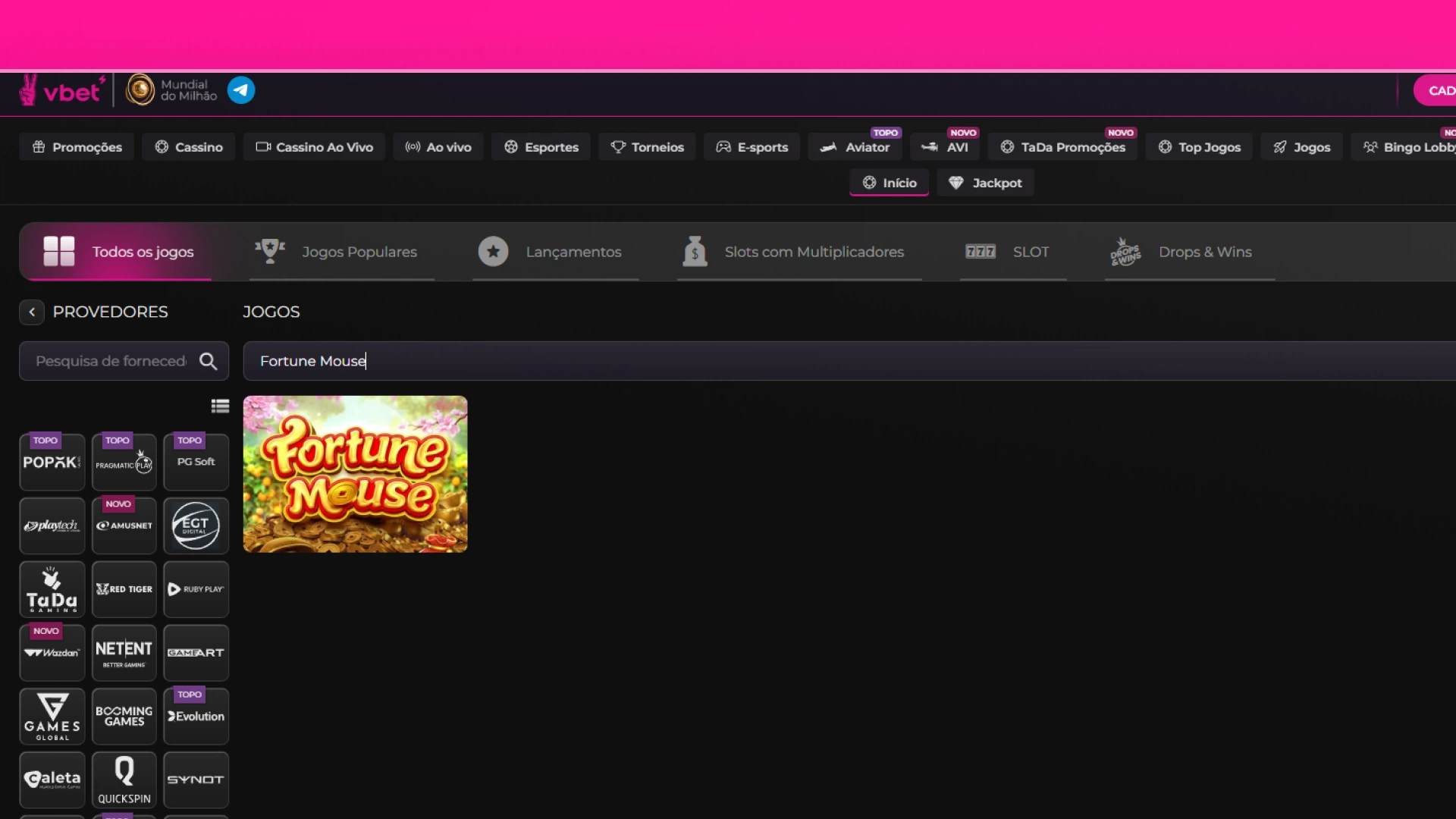Image resolution: width=1456 pixels, height=819 pixels.
Task: Open the Ao vivo section
Action: tap(438, 147)
